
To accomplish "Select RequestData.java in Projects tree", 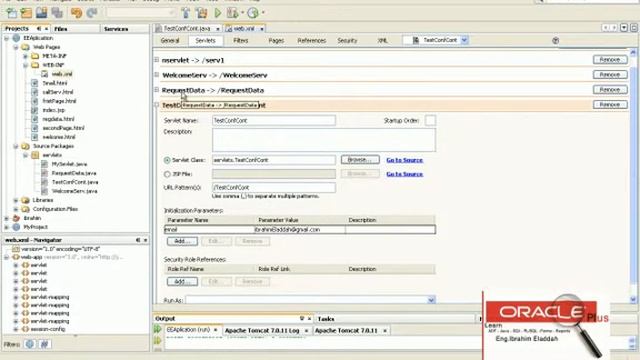I will point(74,173).
